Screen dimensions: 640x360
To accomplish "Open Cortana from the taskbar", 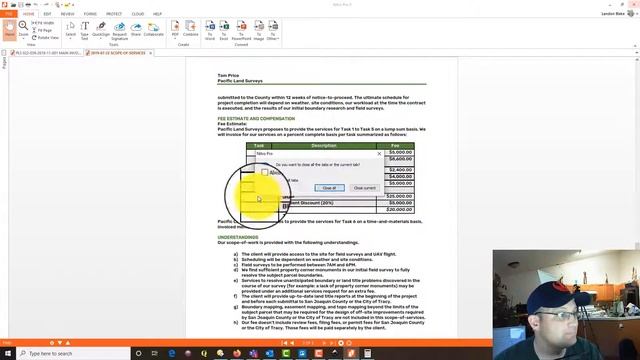I will tap(138, 353).
